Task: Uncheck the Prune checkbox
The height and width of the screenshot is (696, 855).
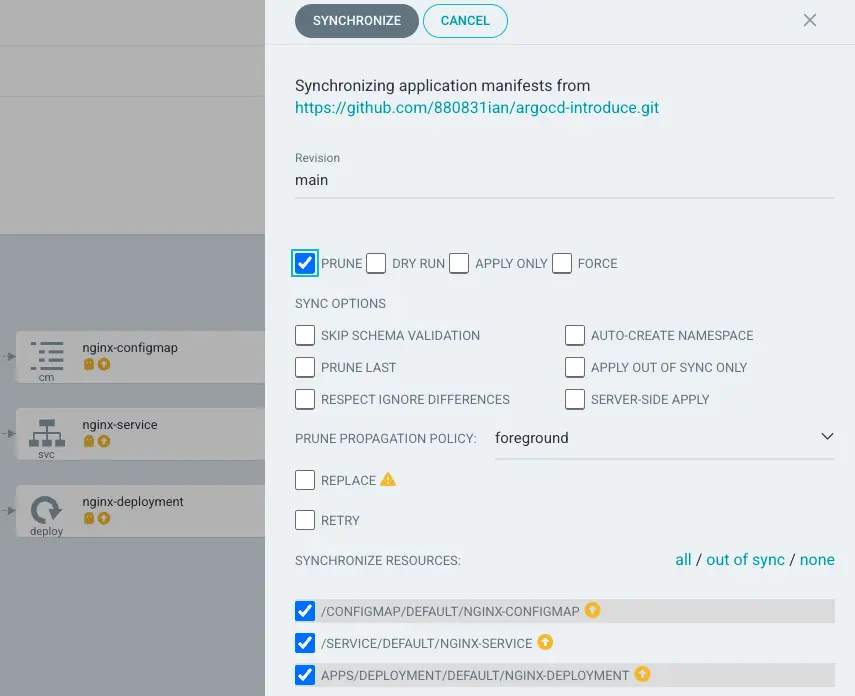Action: (305, 263)
